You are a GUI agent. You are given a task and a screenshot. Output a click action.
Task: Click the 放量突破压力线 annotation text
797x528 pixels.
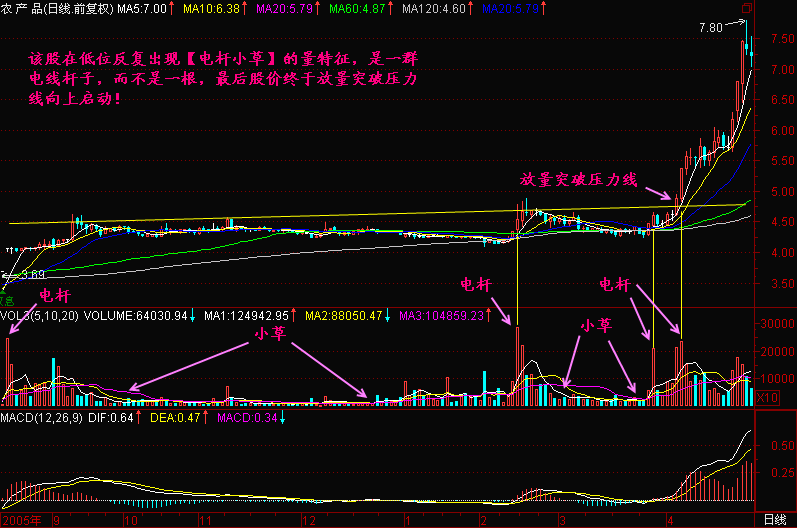click(578, 180)
